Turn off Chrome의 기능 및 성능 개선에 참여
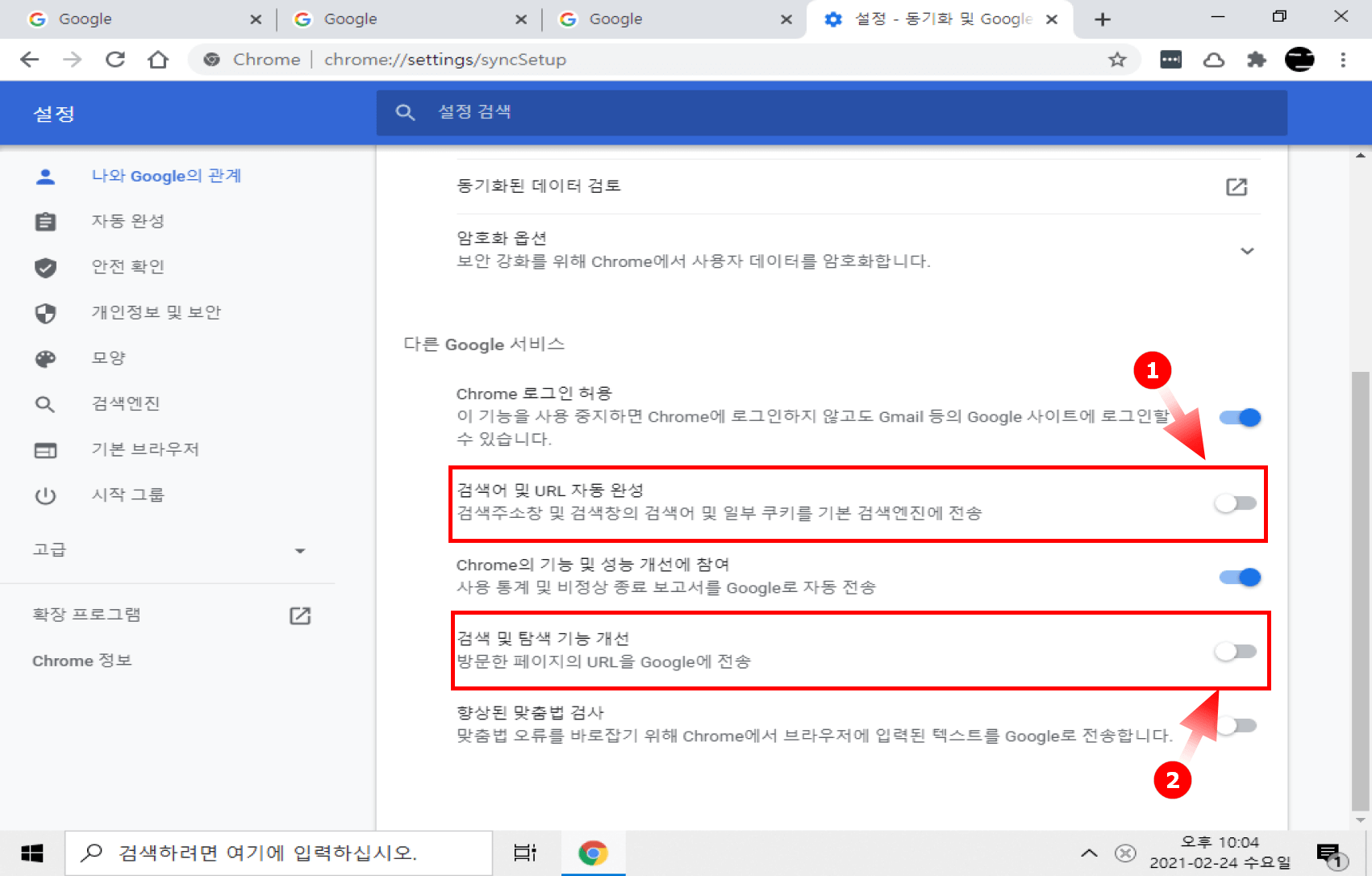 (x=1240, y=578)
